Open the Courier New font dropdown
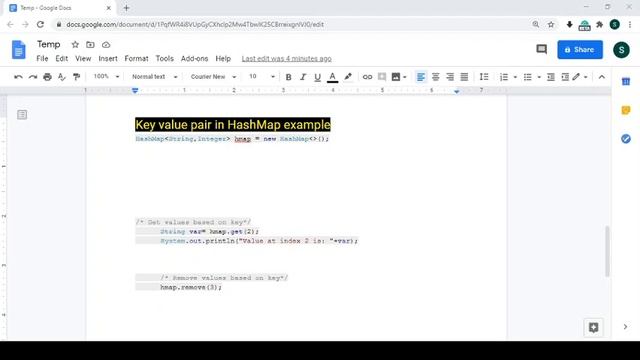Image resolution: width=640 pixels, height=360 pixels. pos(213,76)
